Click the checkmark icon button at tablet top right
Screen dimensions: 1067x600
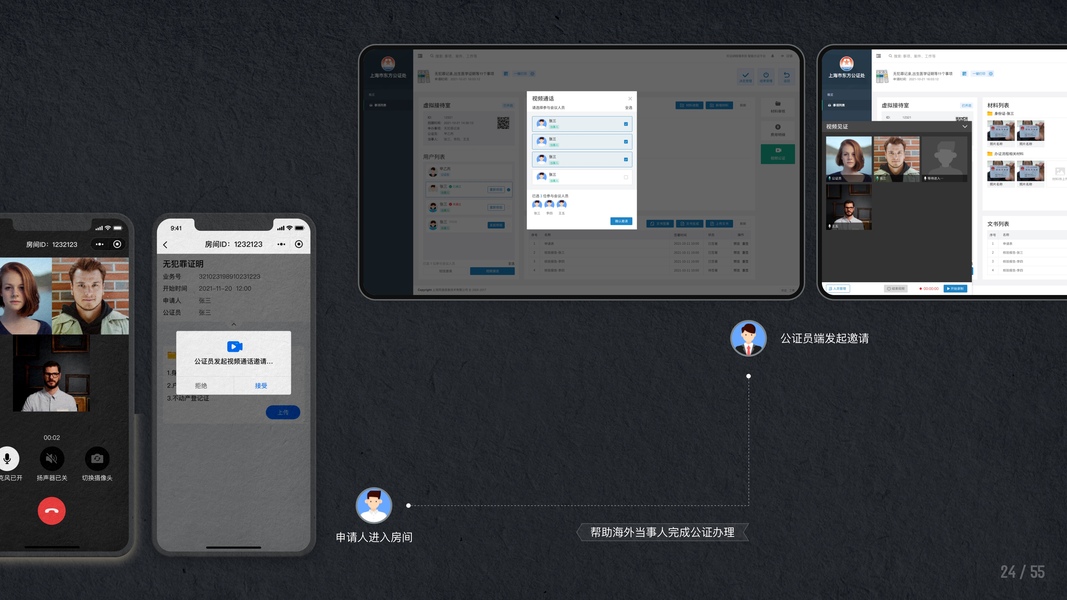coord(746,77)
